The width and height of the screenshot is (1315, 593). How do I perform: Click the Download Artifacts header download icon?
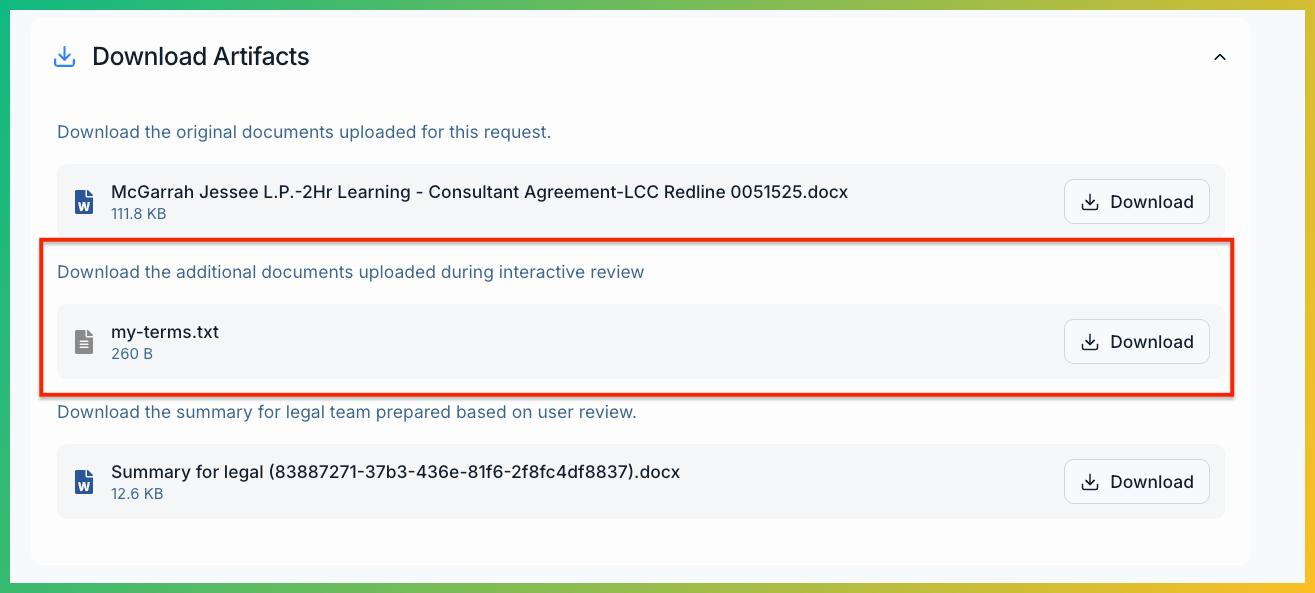tap(64, 57)
